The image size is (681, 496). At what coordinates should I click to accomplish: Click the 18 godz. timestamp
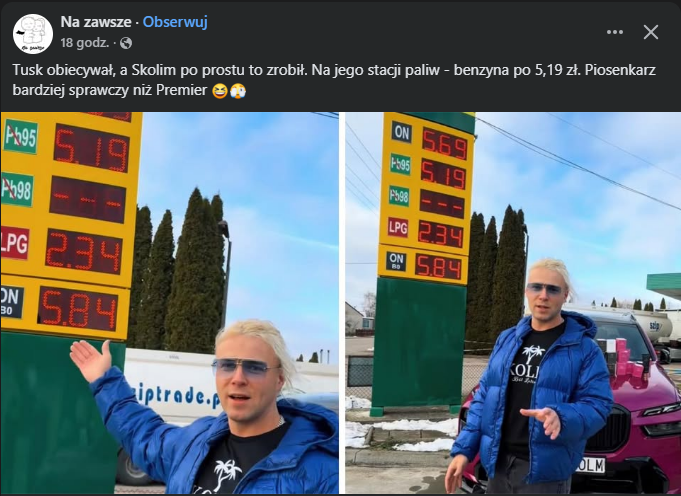click(85, 43)
